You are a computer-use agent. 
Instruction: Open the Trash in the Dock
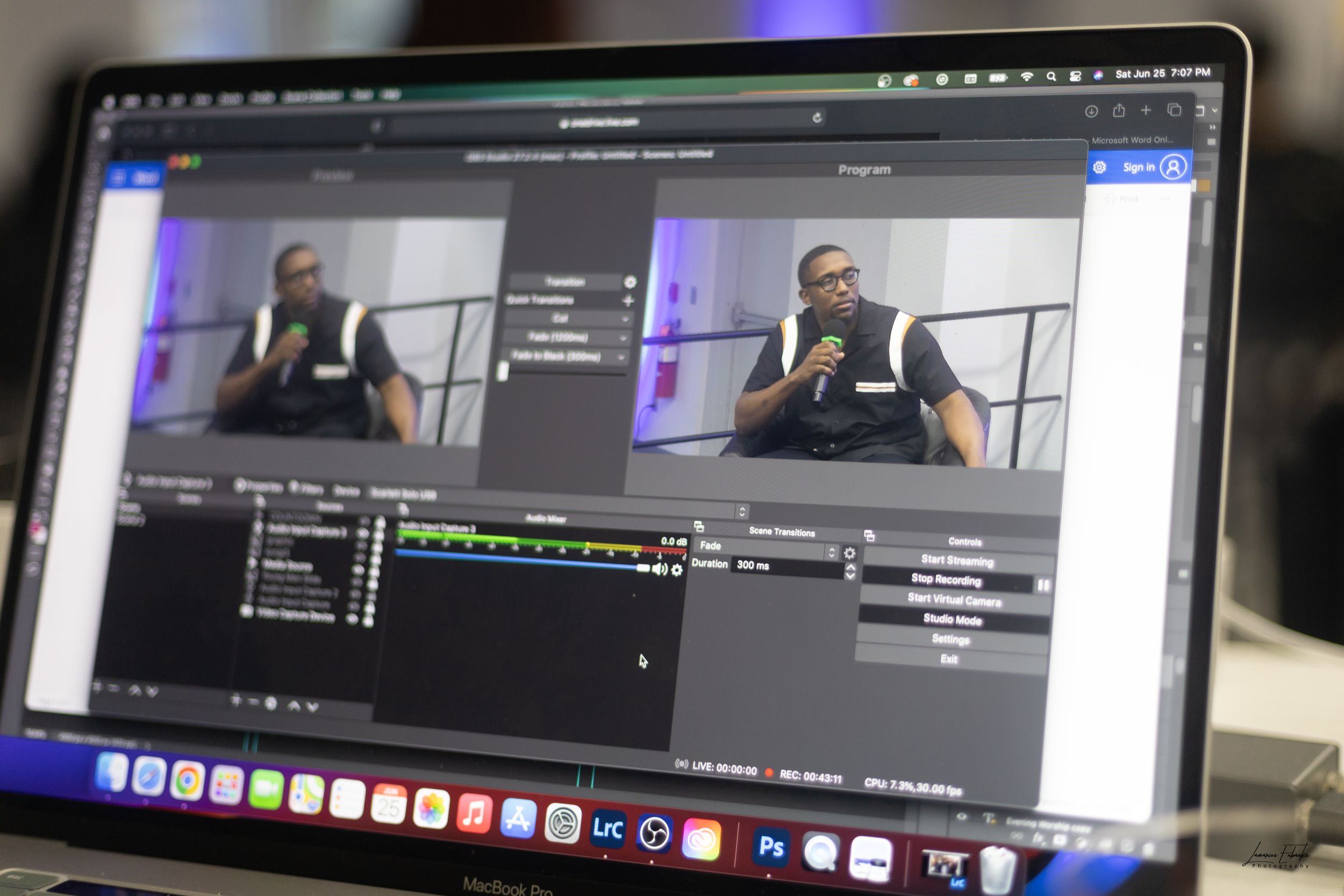pyautogui.click(x=998, y=871)
